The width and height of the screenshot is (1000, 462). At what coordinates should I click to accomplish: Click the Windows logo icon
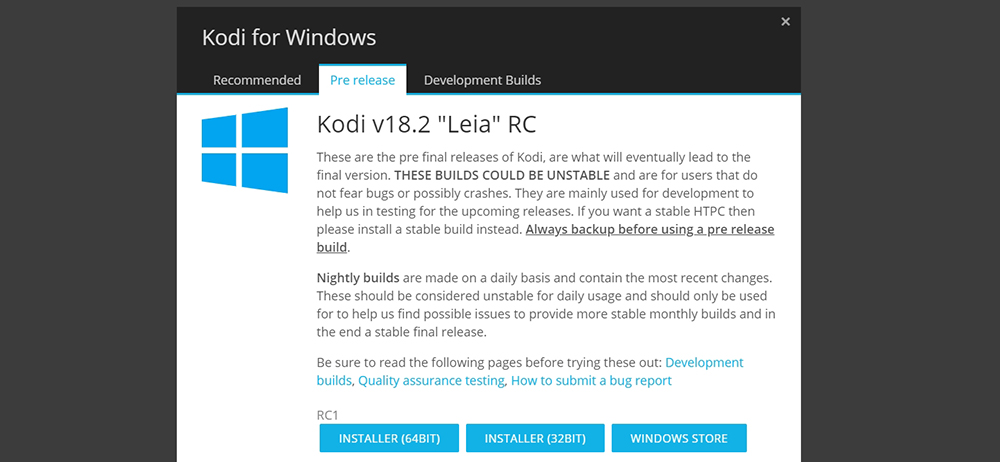pyautogui.click(x=245, y=150)
